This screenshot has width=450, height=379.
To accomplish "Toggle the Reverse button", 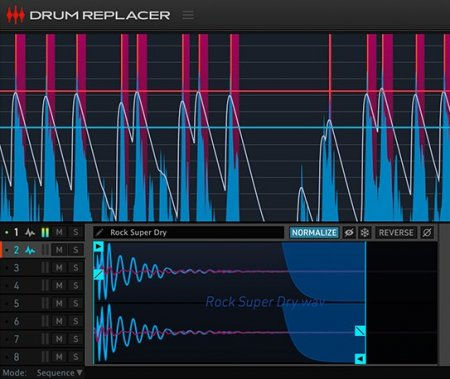I will coord(396,232).
